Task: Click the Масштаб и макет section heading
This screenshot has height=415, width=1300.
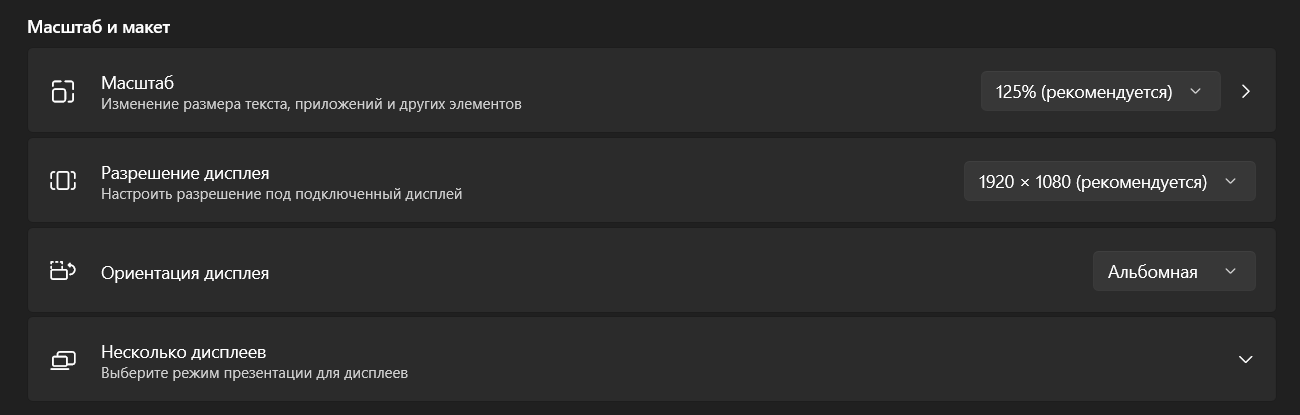Action: pyautogui.click(x=98, y=27)
